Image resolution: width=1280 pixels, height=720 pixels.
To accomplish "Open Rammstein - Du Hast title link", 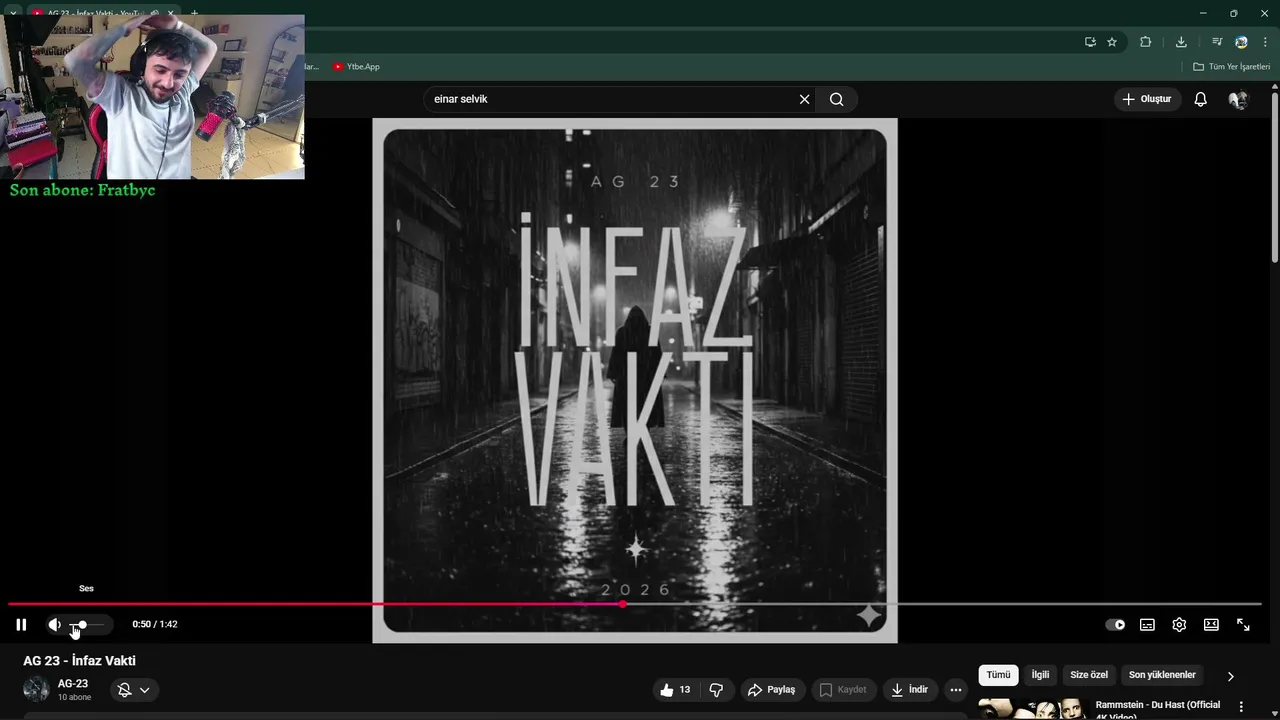I will pos(1158,710).
